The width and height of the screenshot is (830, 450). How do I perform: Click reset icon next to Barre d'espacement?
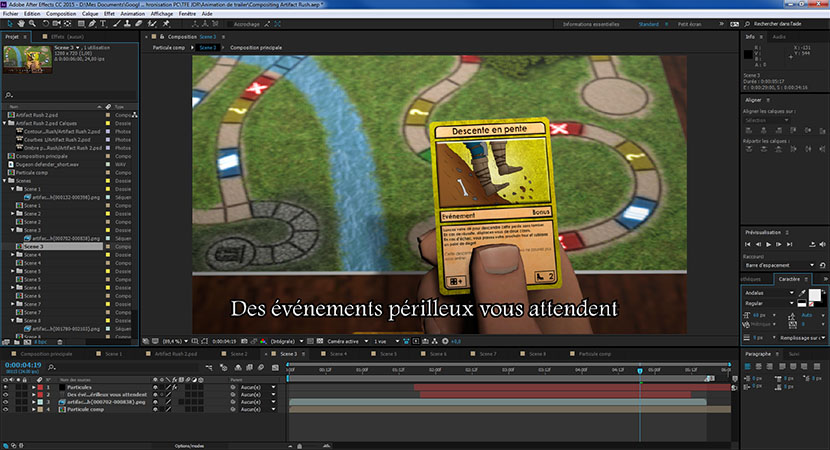pos(823,265)
